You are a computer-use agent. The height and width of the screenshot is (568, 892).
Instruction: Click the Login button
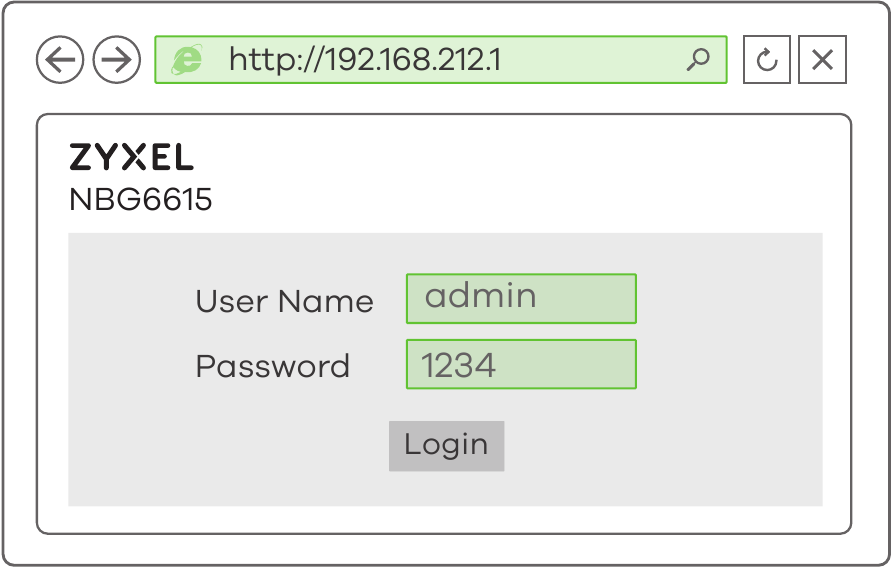click(x=447, y=446)
